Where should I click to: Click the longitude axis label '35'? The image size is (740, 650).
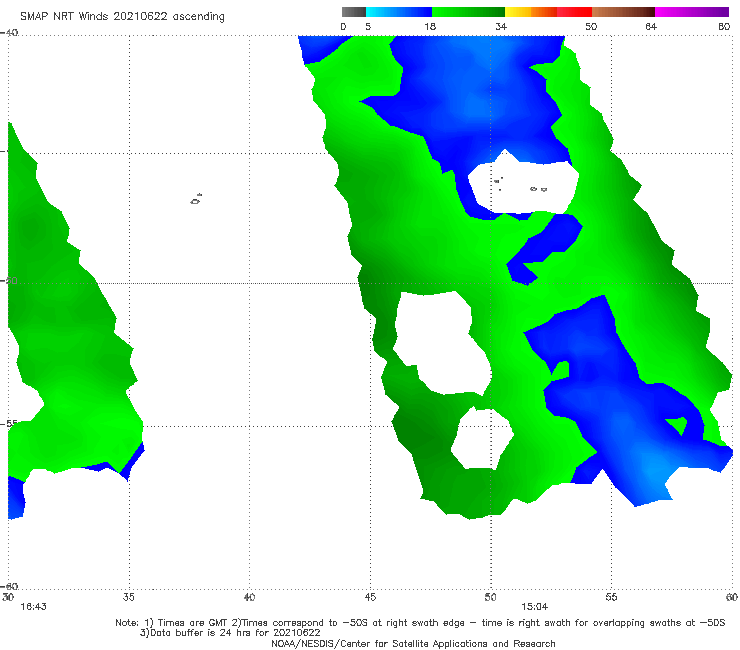[129, 597]
